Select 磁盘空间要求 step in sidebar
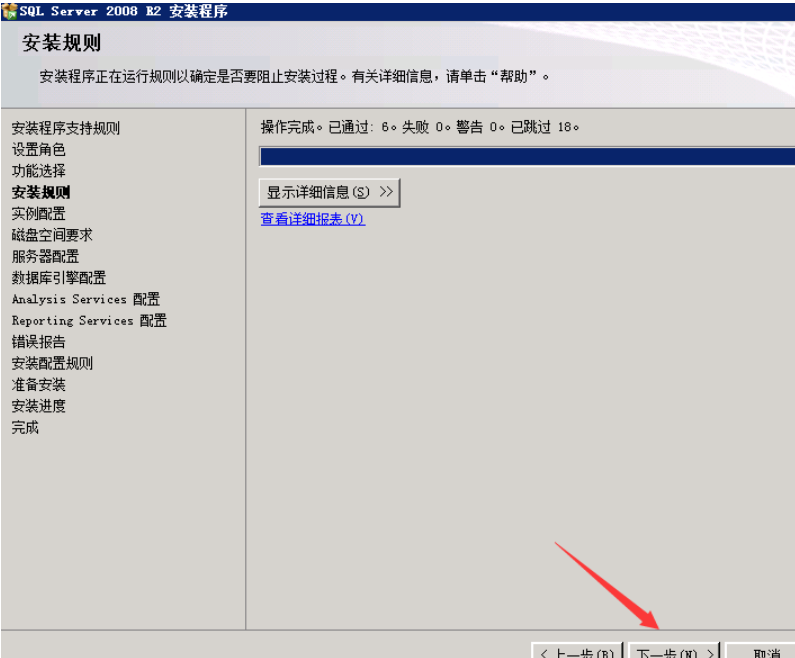This screenshot has width=795, height=658. [52, 235]
